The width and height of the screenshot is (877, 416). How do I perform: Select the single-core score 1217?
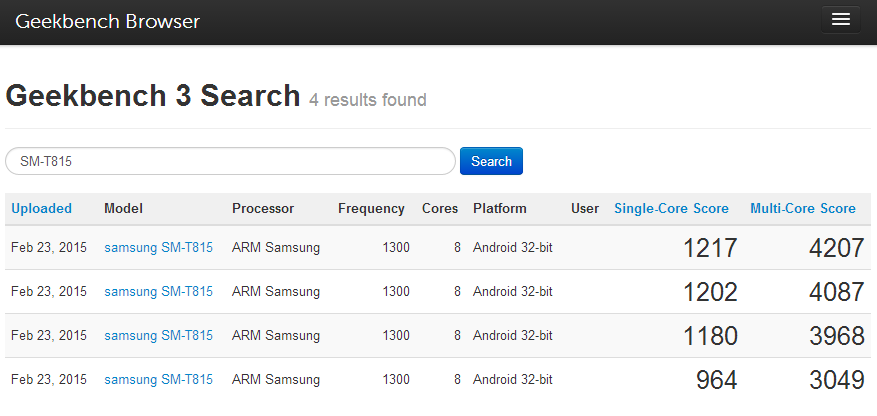[710, 248]
